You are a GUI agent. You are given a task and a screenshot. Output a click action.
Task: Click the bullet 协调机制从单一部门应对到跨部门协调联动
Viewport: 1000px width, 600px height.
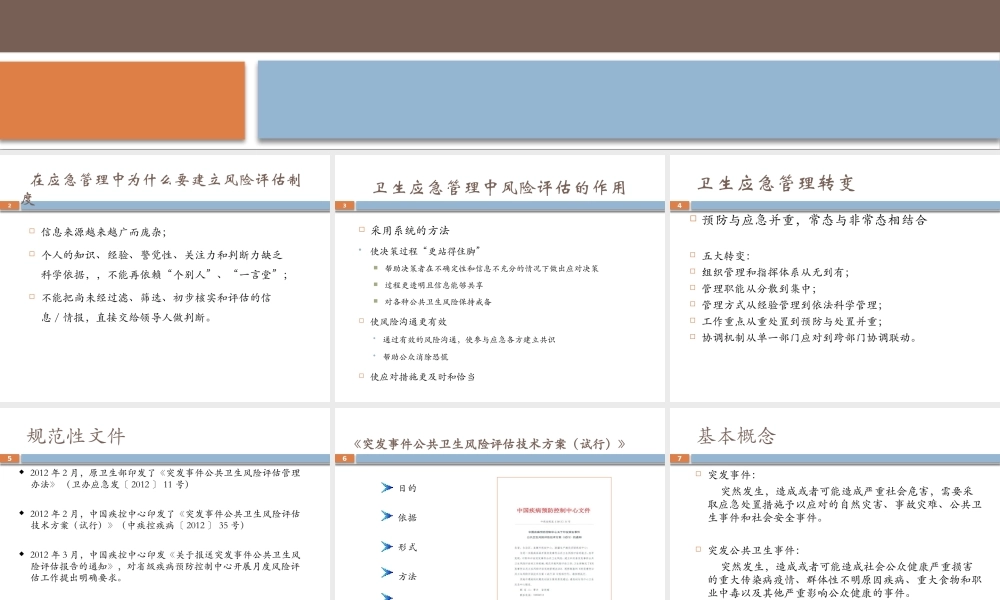coord(809,338)
